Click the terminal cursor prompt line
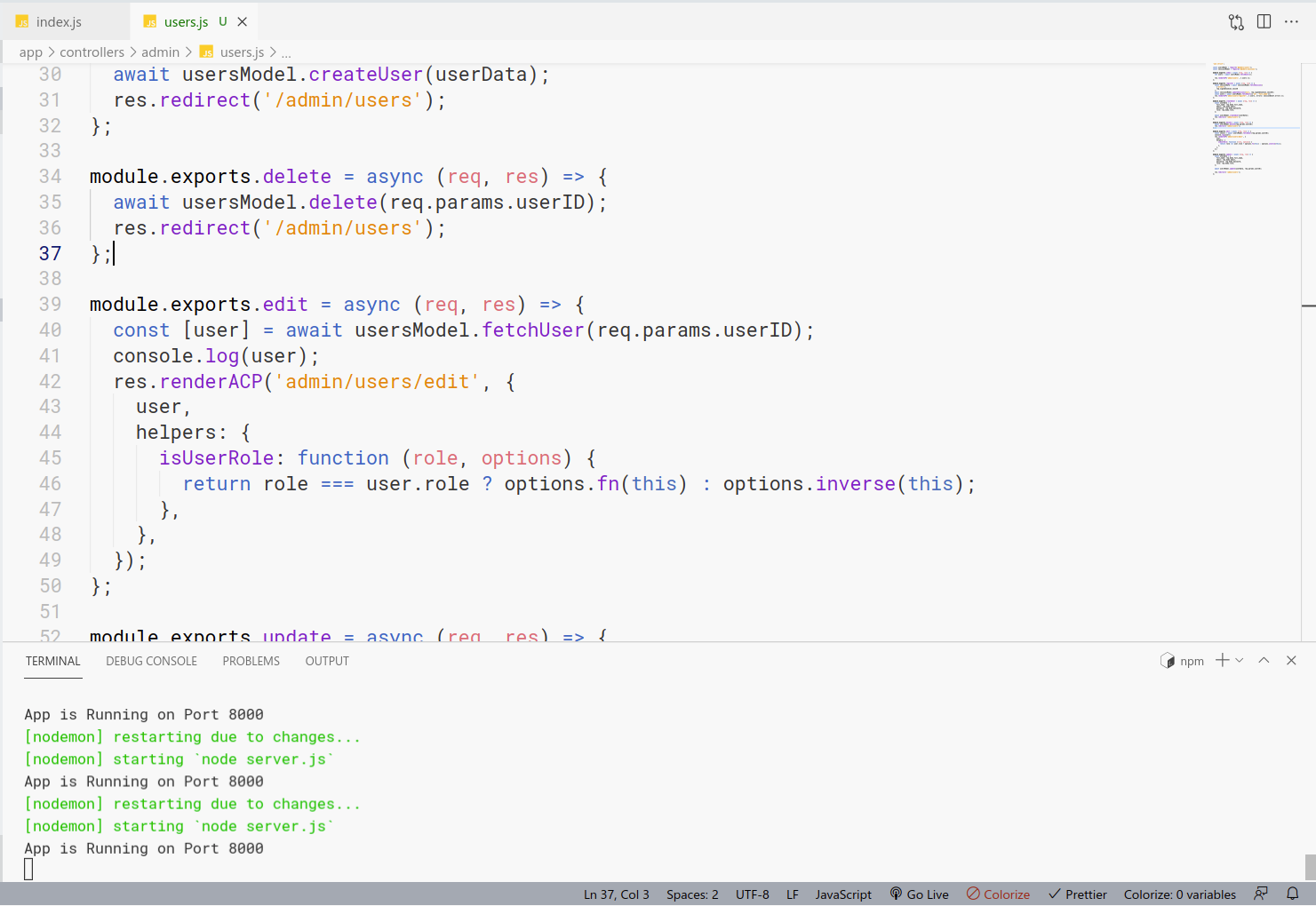 click(x=28, y=870)
